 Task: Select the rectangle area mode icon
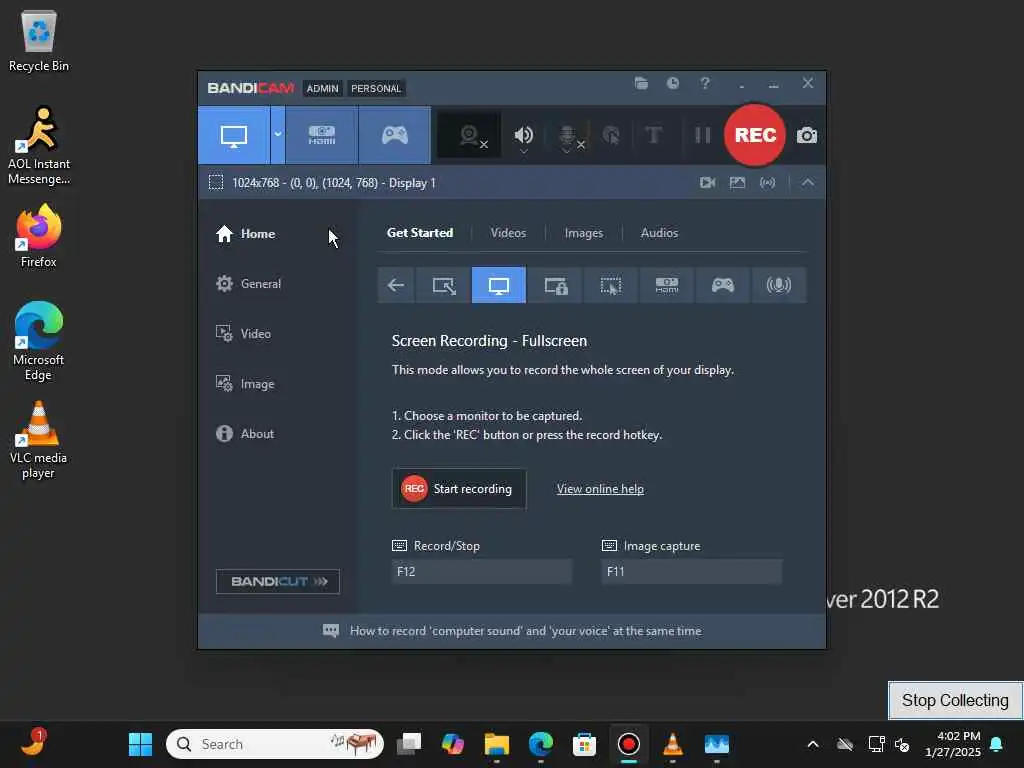(444, 285)
